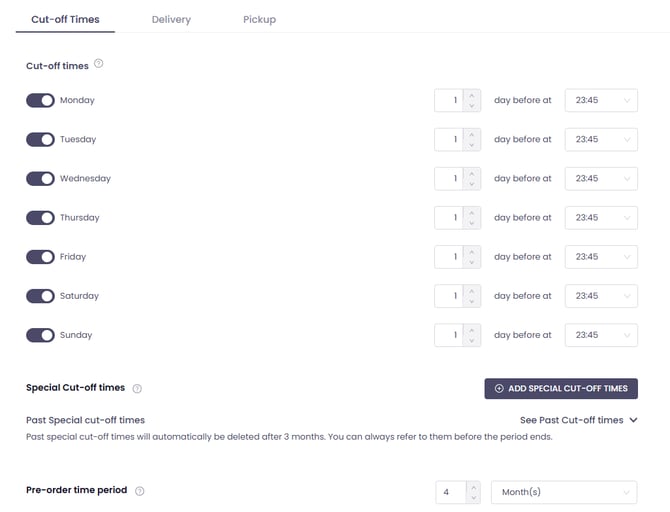The width and height of the screenshot is (670, 512).
Task: Decrease Tuesday days-before value with down arrow
Action: click(x=472, y=145)
